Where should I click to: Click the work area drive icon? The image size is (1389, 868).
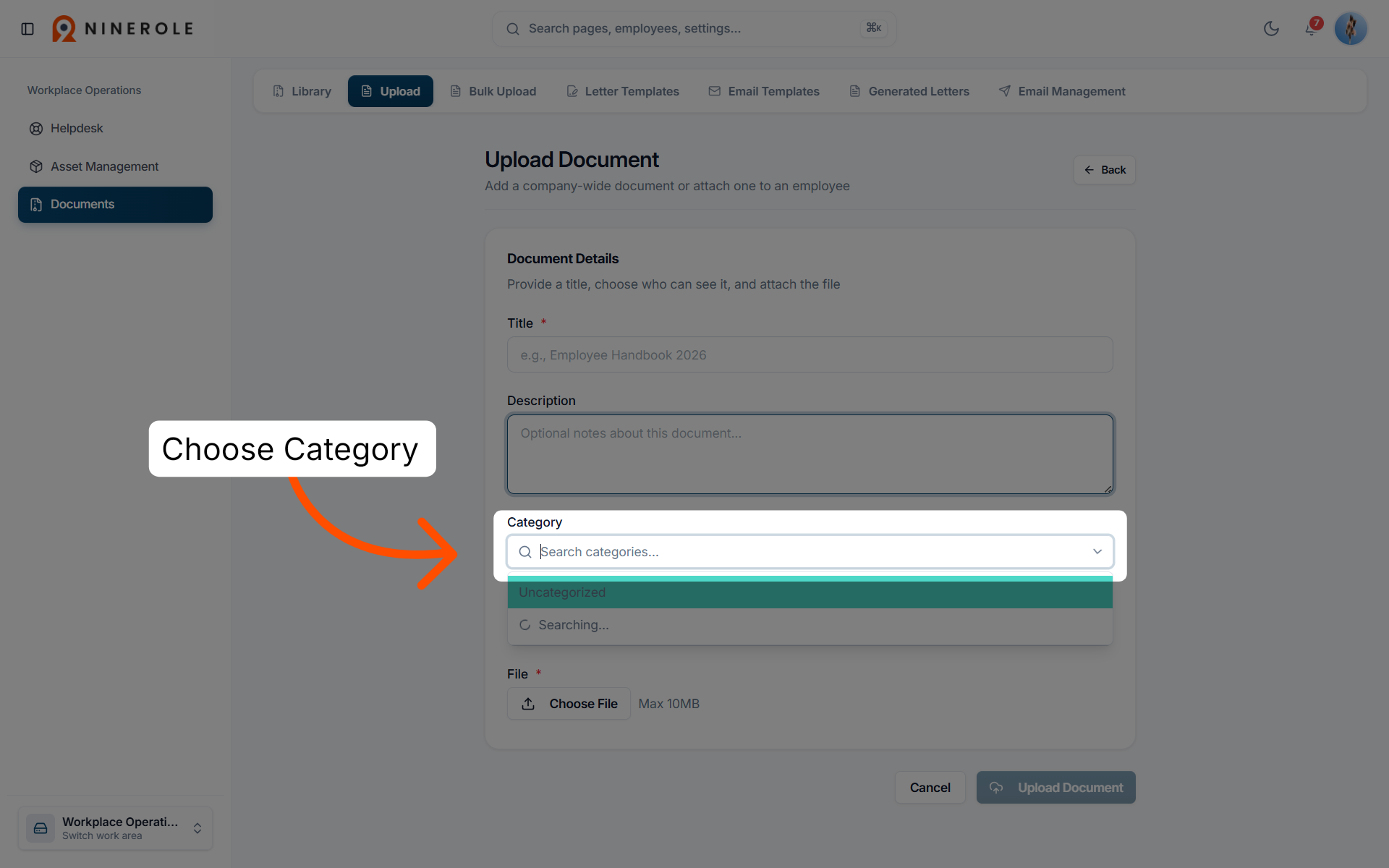click(41, 828)
